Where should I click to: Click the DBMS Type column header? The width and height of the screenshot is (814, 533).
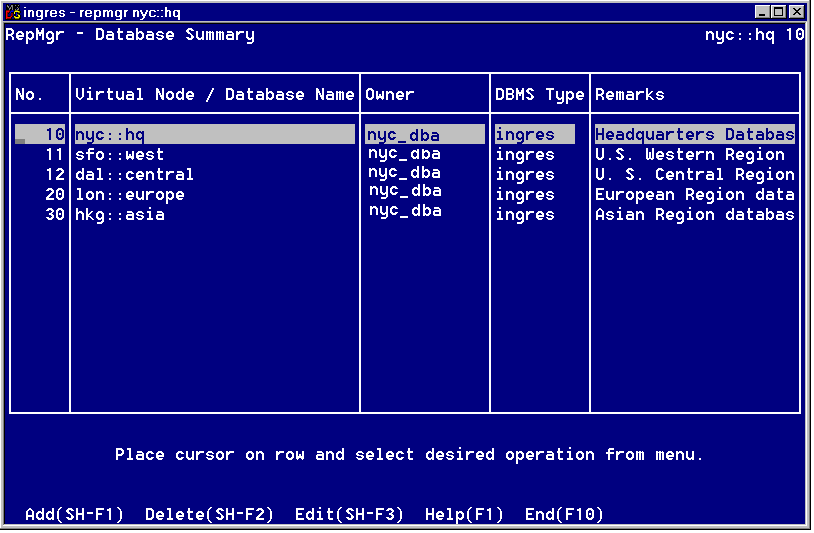(539, 95)
